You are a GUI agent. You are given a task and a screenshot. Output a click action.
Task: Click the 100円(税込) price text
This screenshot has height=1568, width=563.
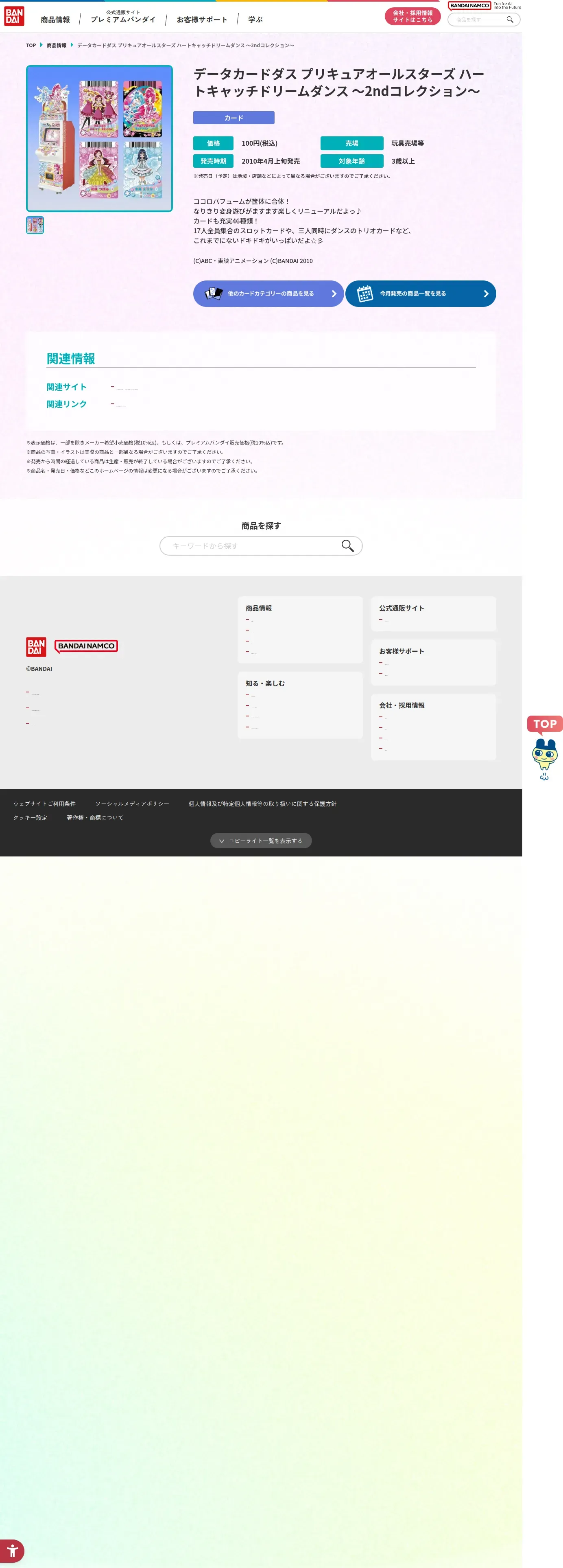(x=259, y=144)
